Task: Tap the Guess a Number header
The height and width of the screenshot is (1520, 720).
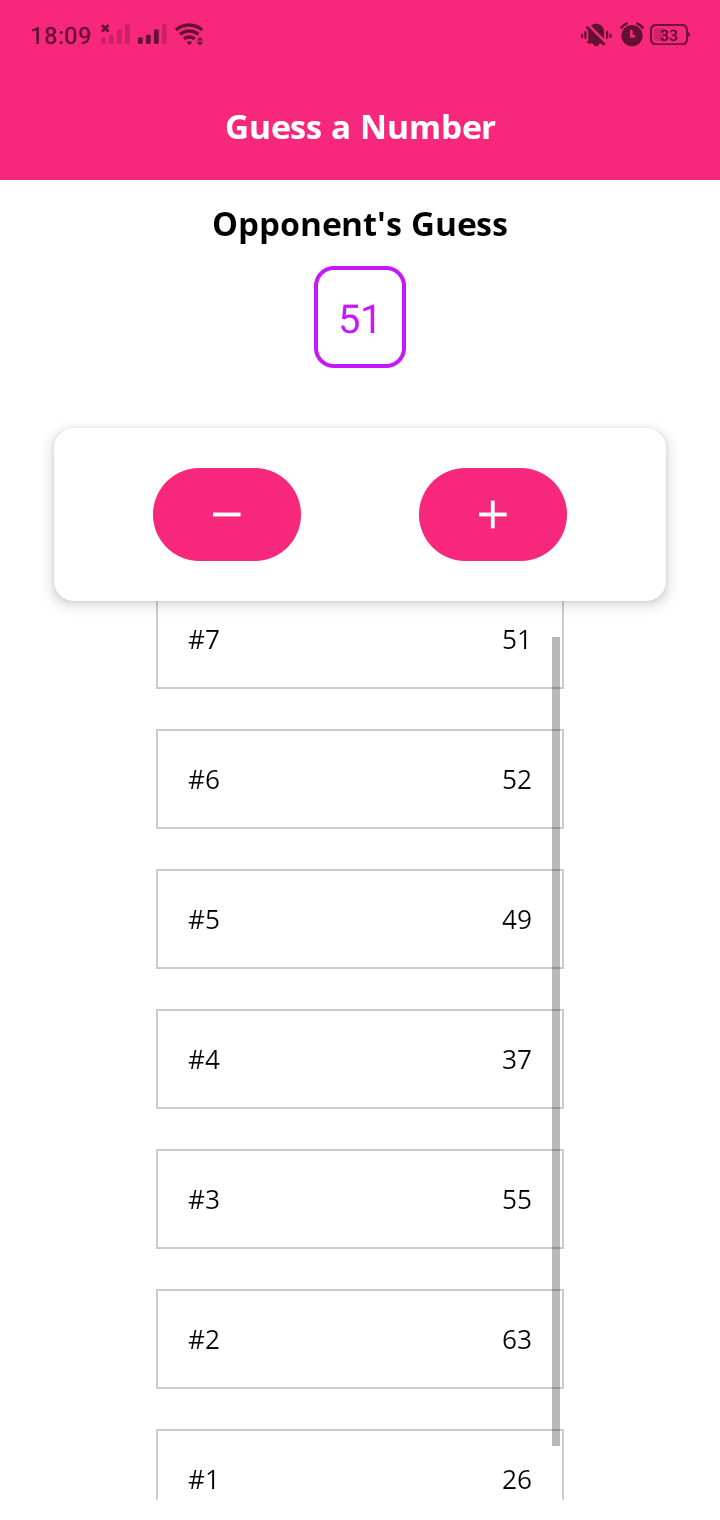Action: [x=360, y=127]
